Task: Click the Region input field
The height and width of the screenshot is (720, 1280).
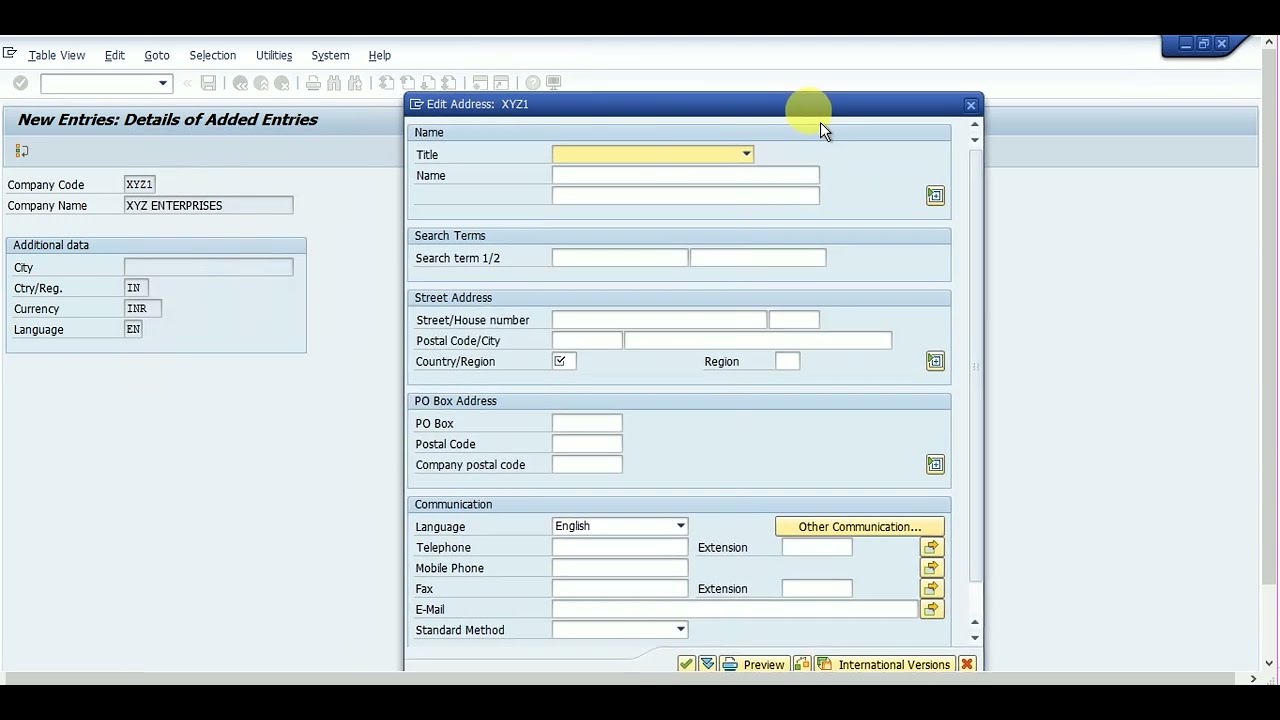Action: coord(788,361)
